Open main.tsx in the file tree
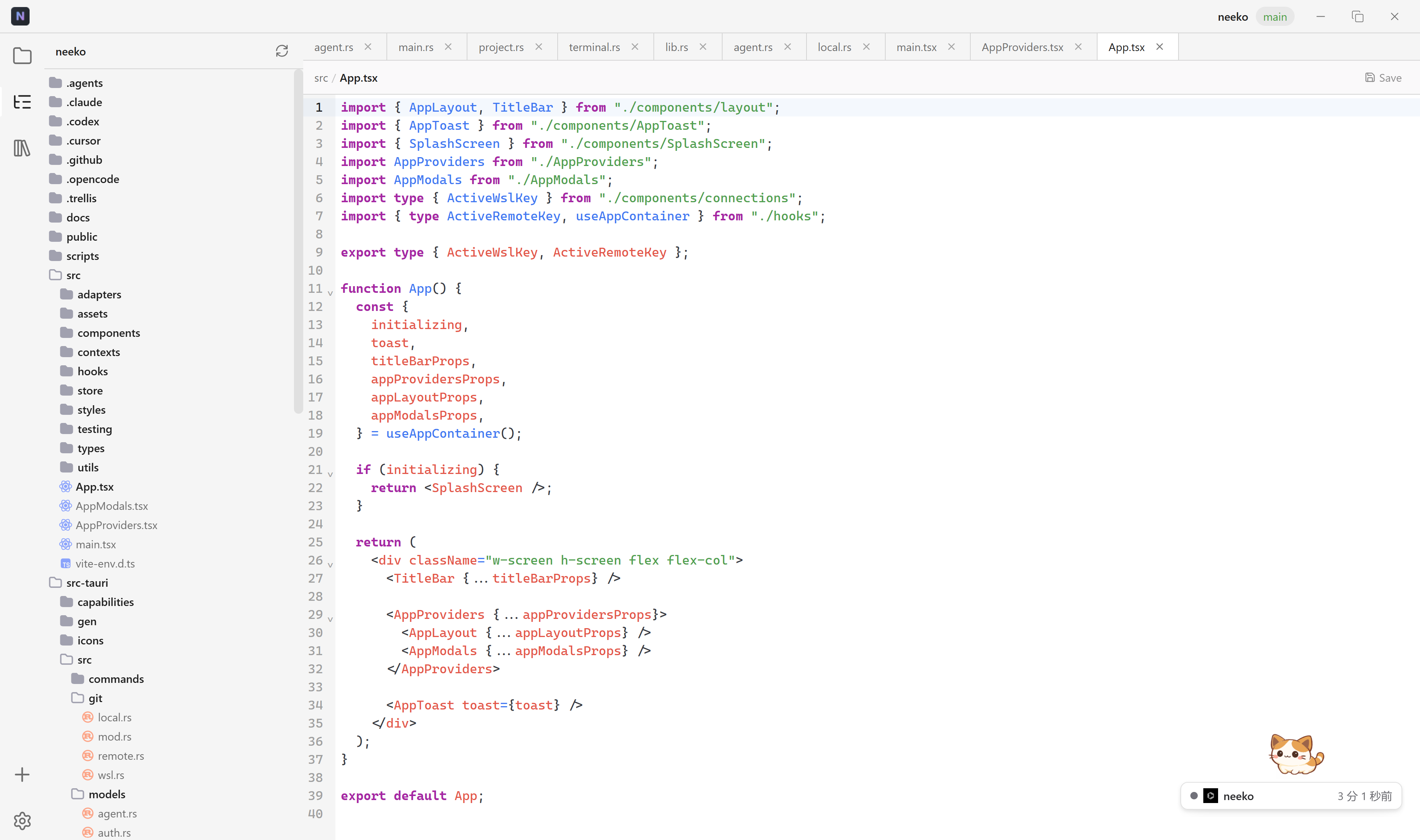The width and height of the screenshot is (1420, 840). tap(88, 545)
